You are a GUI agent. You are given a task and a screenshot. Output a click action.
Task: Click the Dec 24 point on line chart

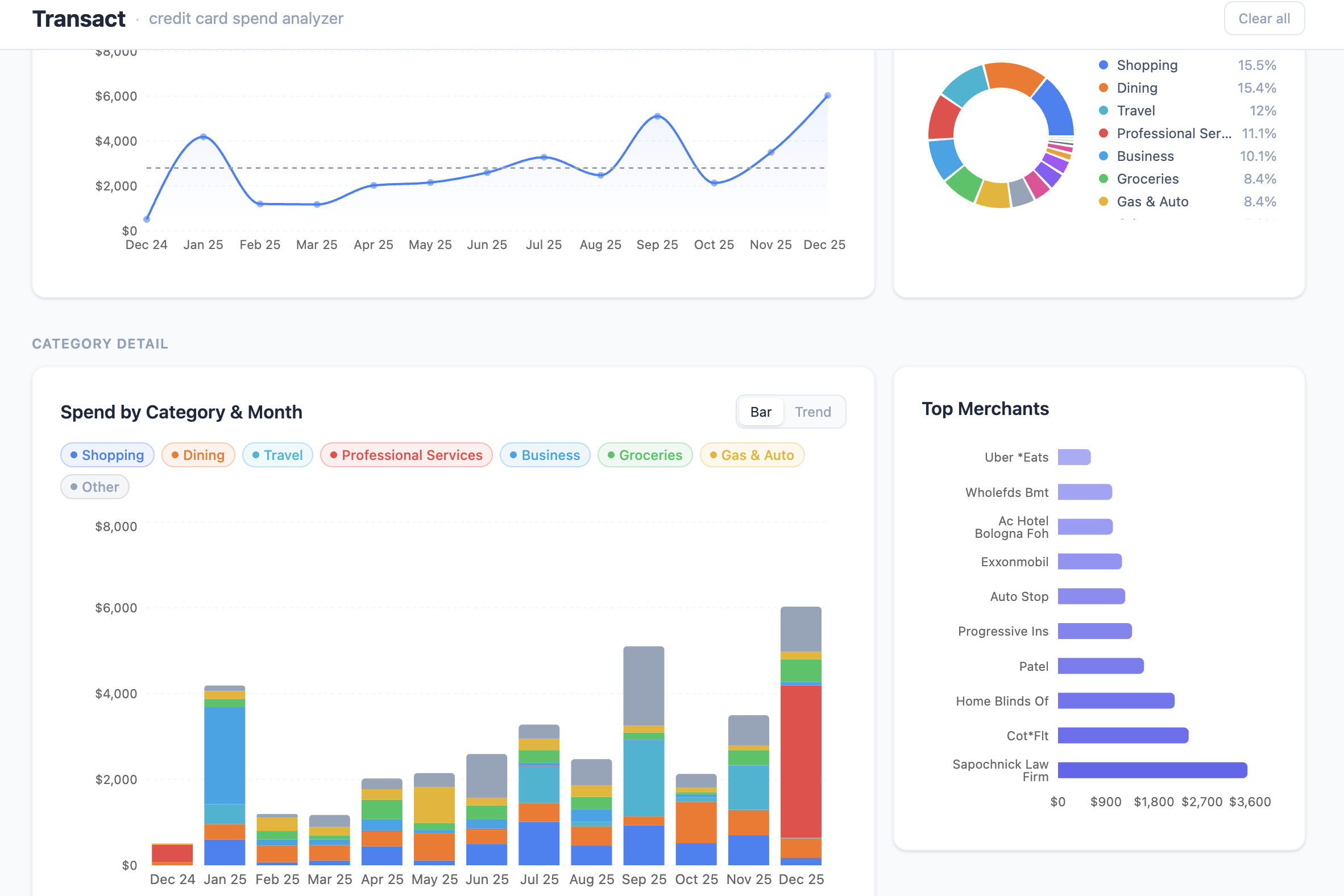(x=147, y=219)
